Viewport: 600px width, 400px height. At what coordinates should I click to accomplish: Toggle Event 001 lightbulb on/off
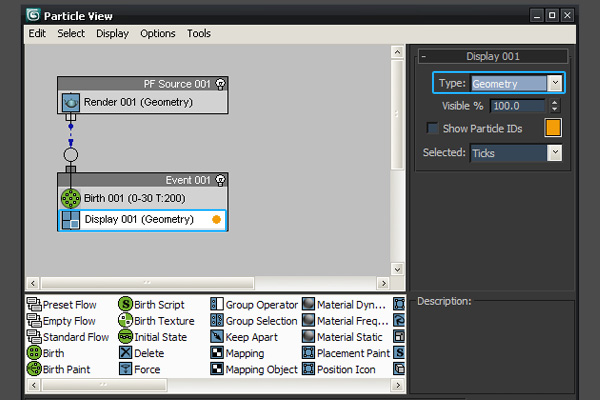coord(220,180)
